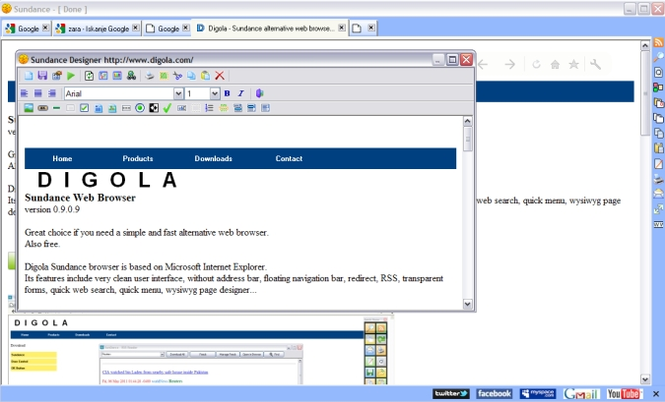Insert a radio button element
665x402 pixels.
coord(140,108)
